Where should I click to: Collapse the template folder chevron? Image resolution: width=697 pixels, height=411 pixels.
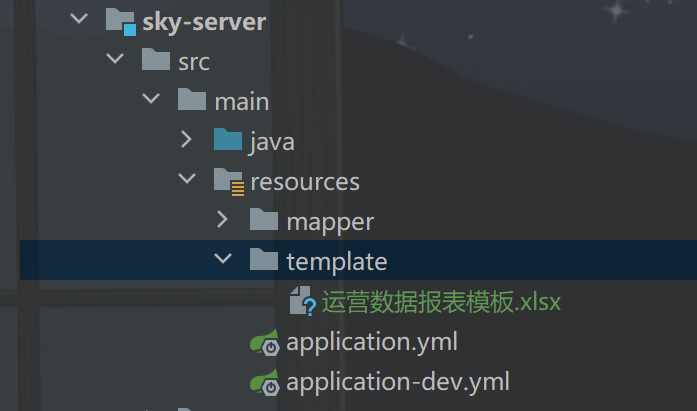tap(223, 258)
